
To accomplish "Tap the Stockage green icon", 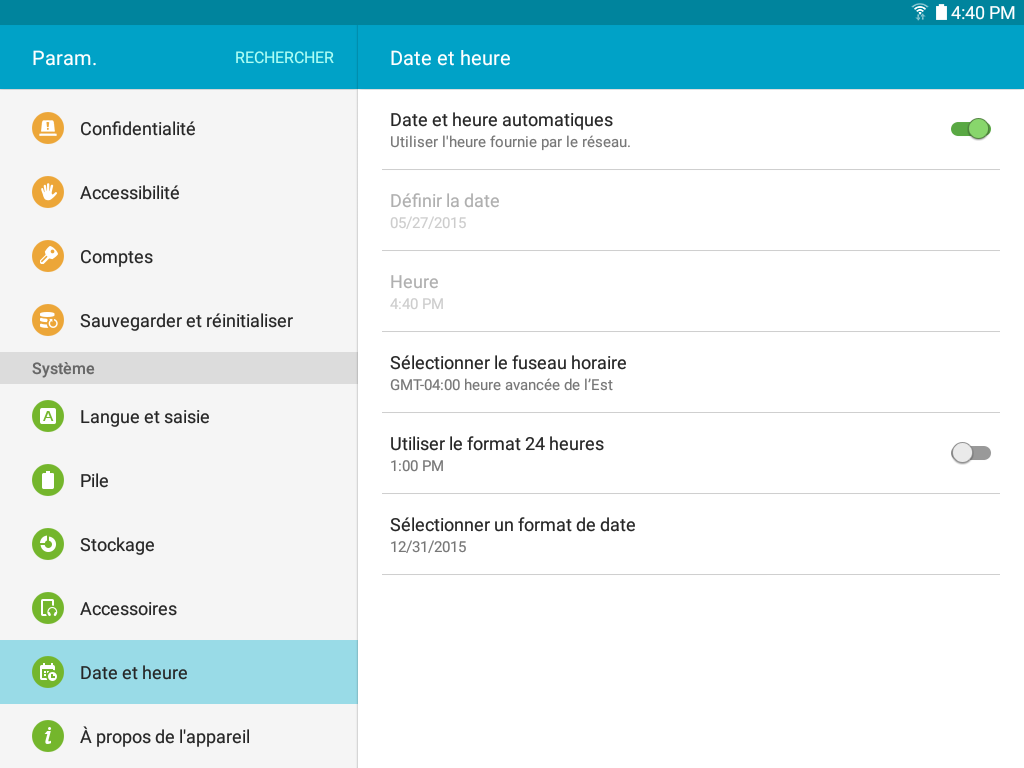I will click(48, 544).
